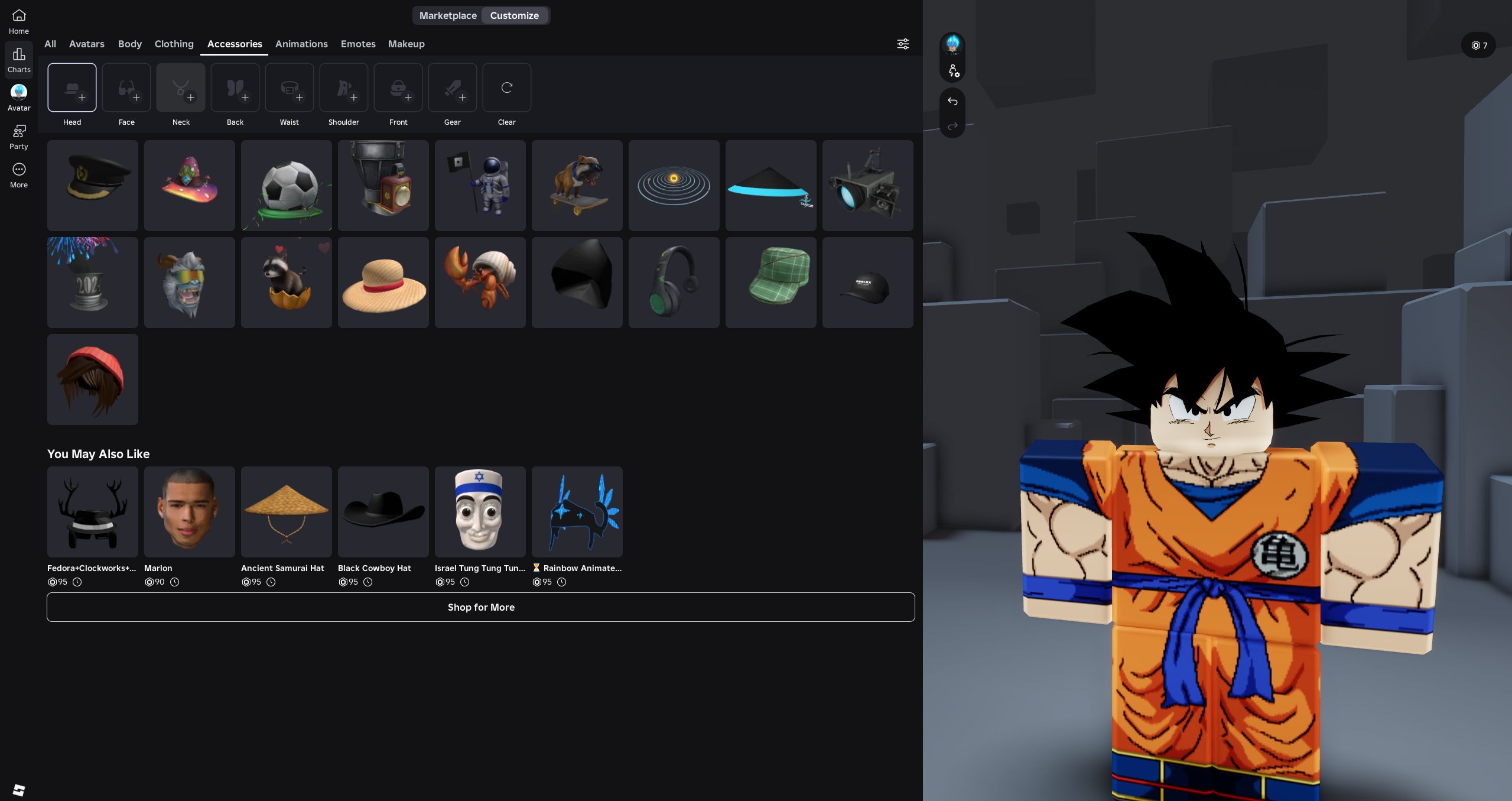Switch to Customize view

[x=515, y=15]
